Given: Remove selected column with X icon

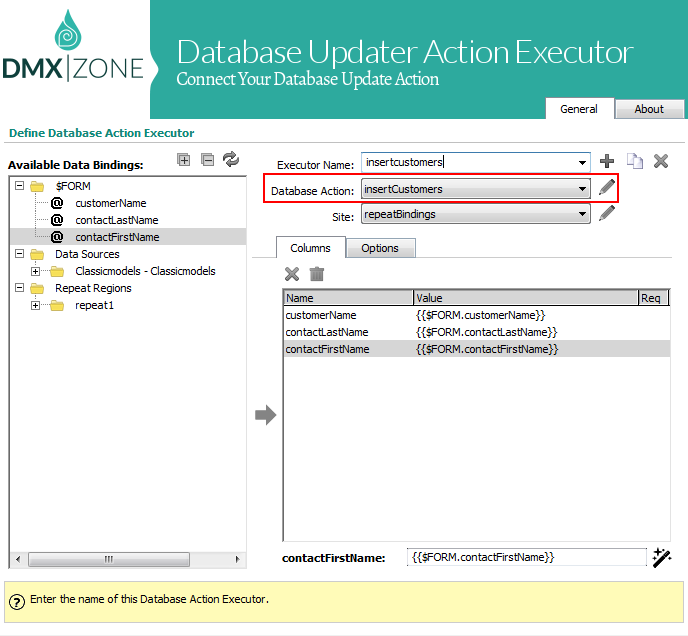Looking at the screenshot, I should tap(292, 274).
